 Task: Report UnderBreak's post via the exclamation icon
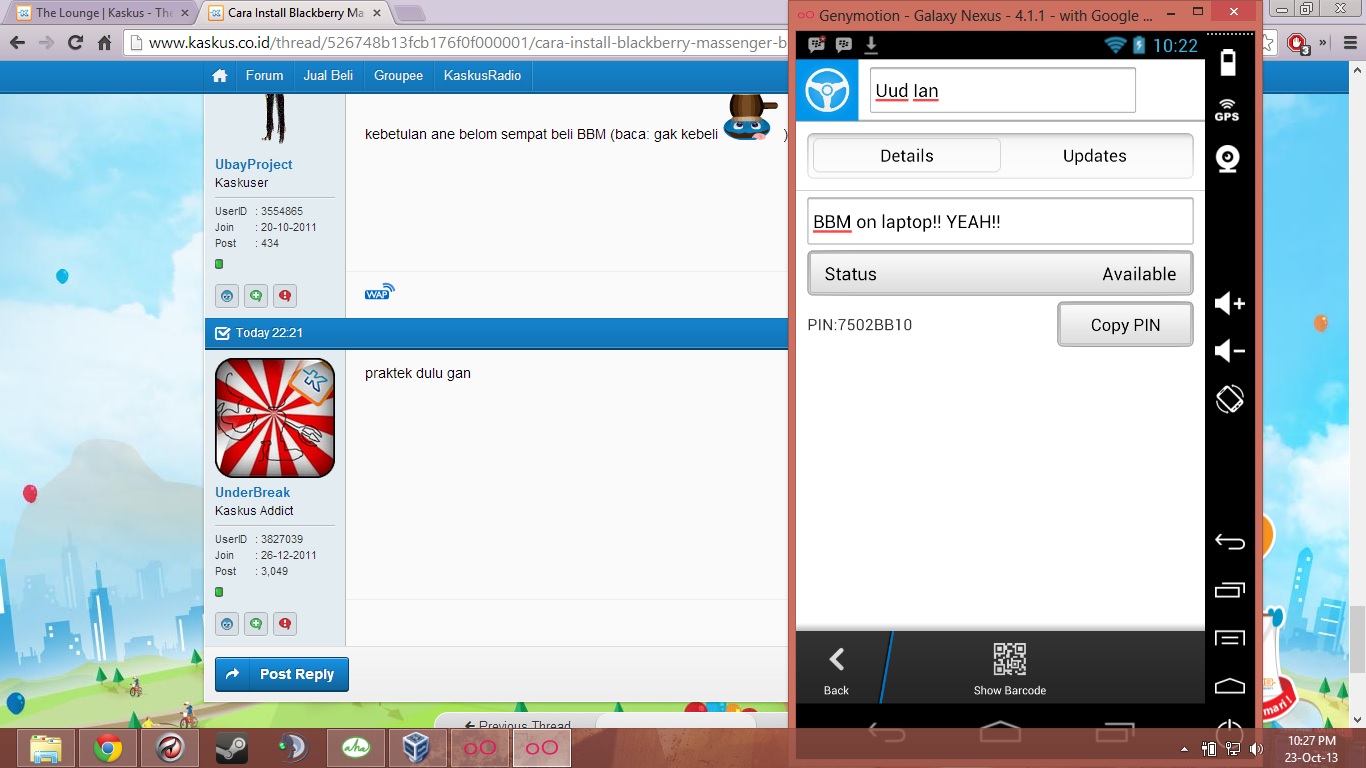point(284,623)
